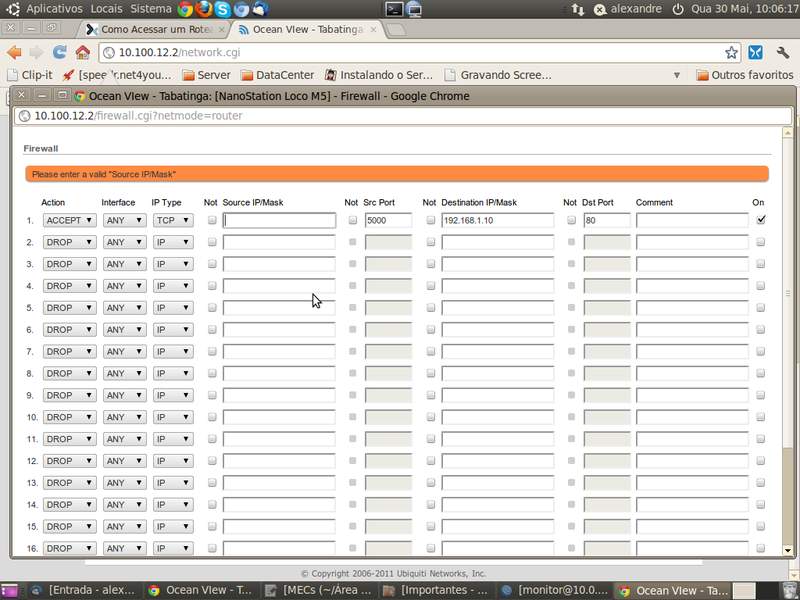Enable the On checkbox for rule 10
This screenshot has height=600, width=800.
pos(761,417)
